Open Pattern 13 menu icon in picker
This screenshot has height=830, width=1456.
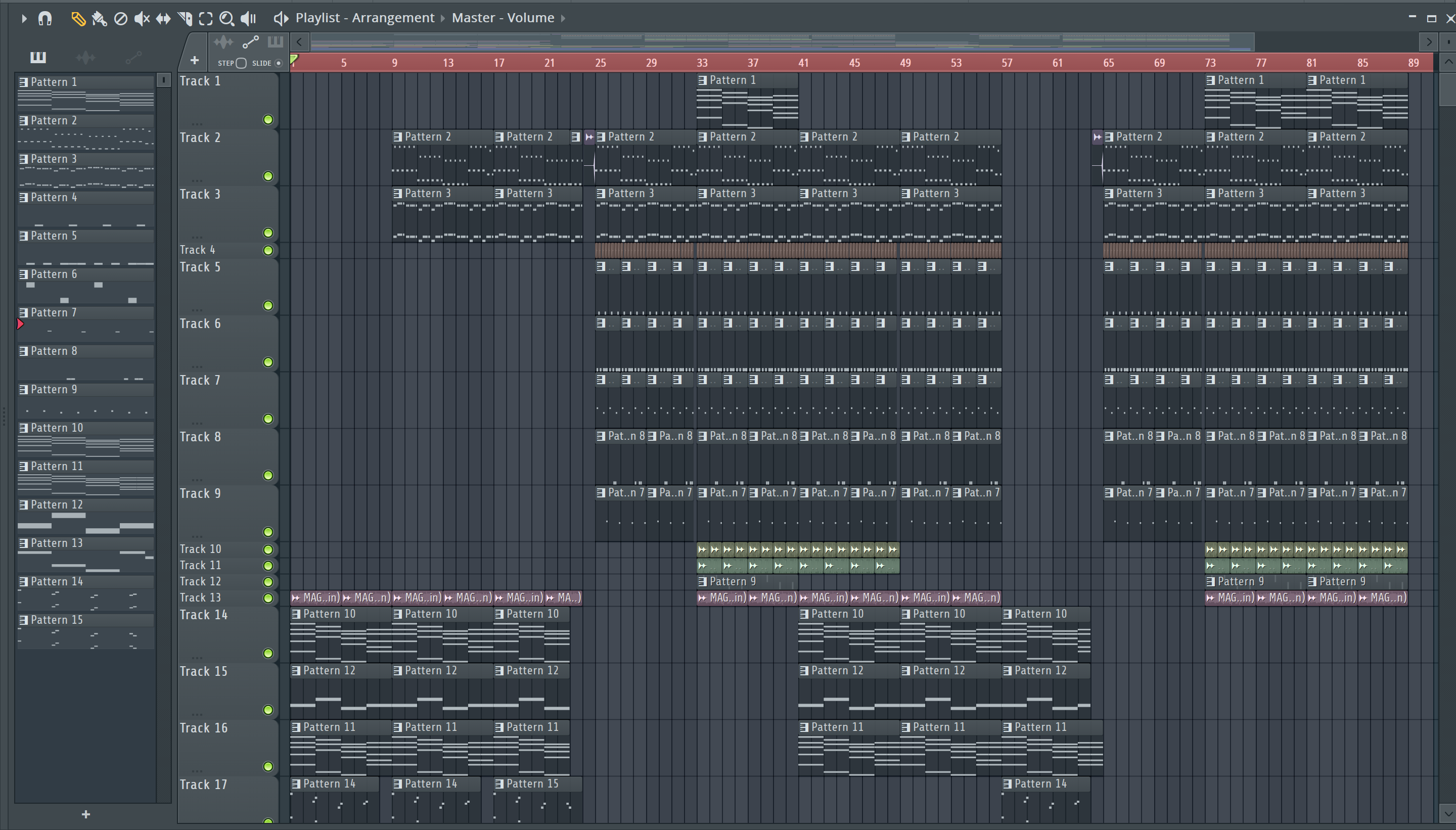tap(23, 543)
